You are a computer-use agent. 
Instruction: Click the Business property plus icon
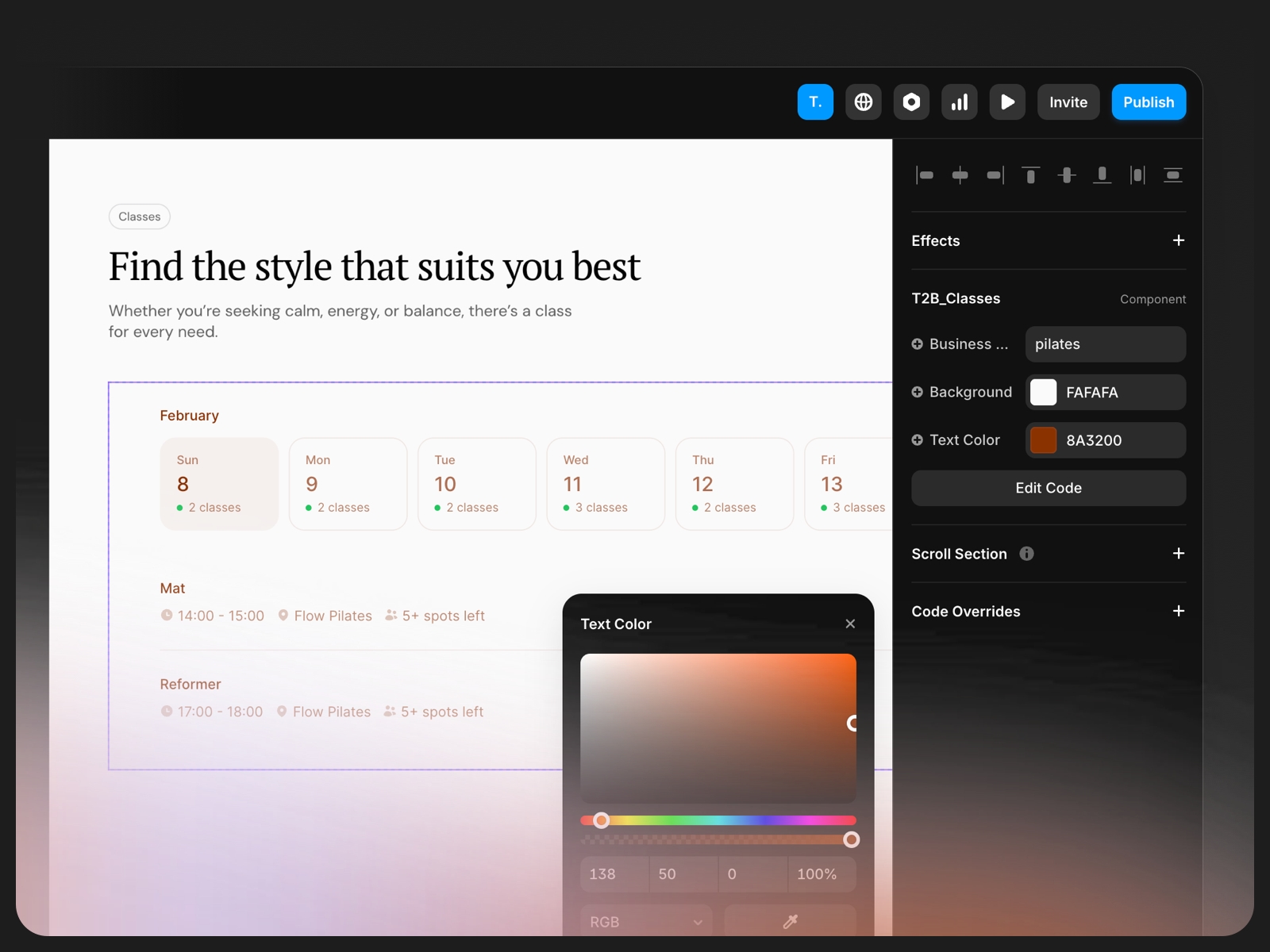(918, 344)
